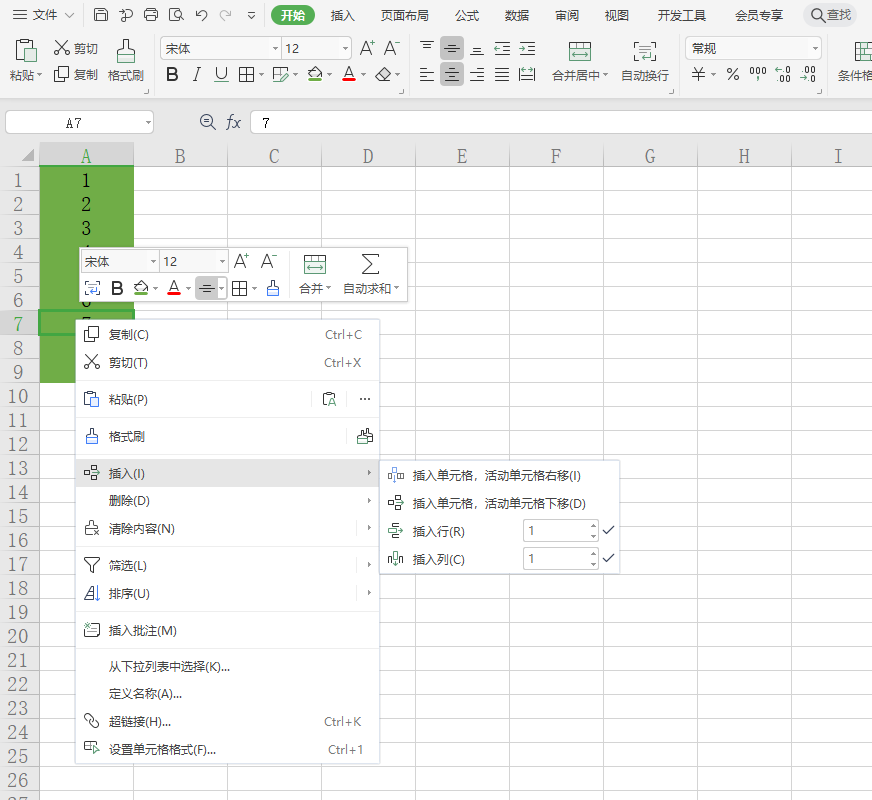The height and width of the screenshot is (800, 872).
Task: Click the Print Preview icon
Action: (176, 15)
